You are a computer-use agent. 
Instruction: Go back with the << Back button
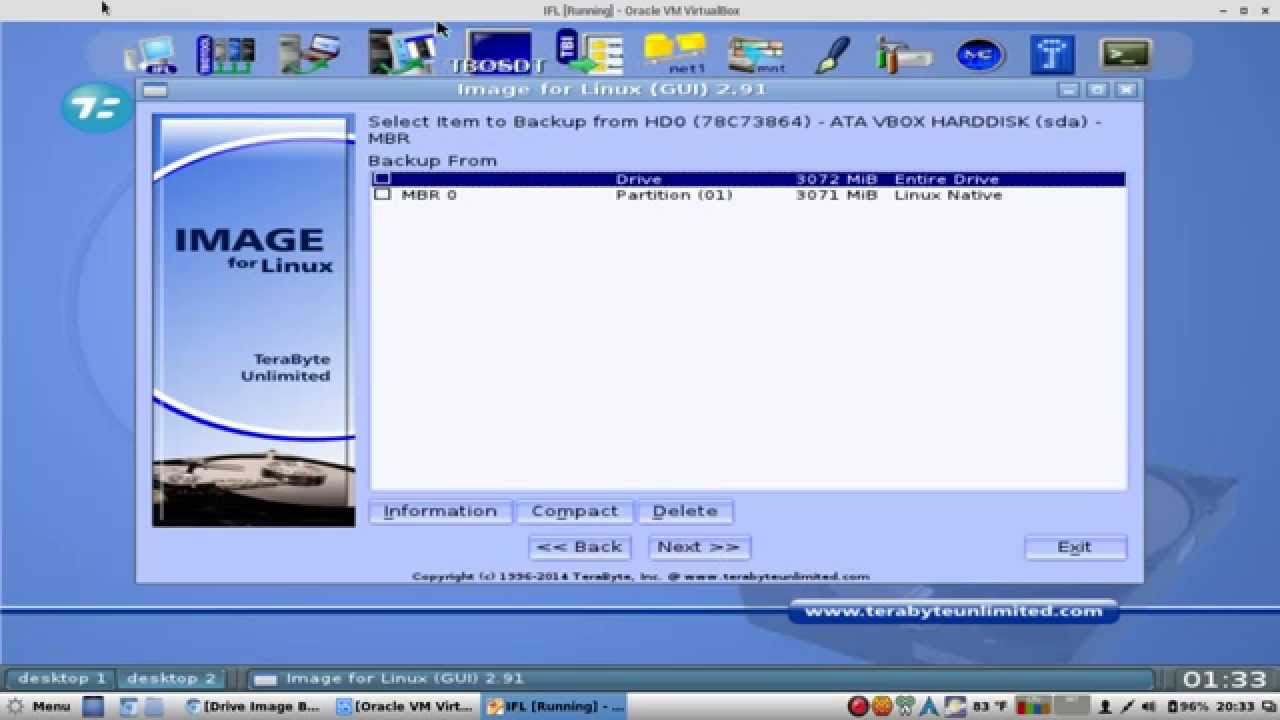pyautogui.click(x=580, y=547)
